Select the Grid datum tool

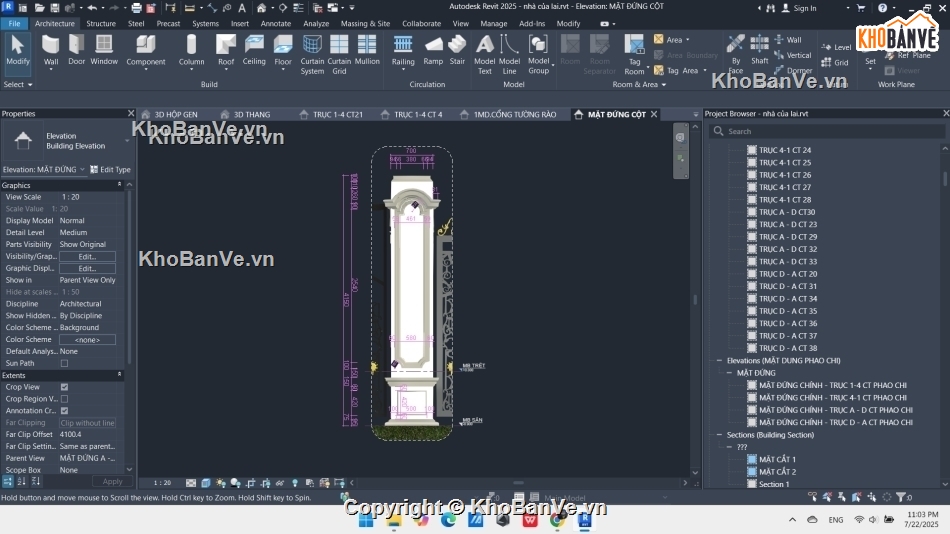point(835,62)
